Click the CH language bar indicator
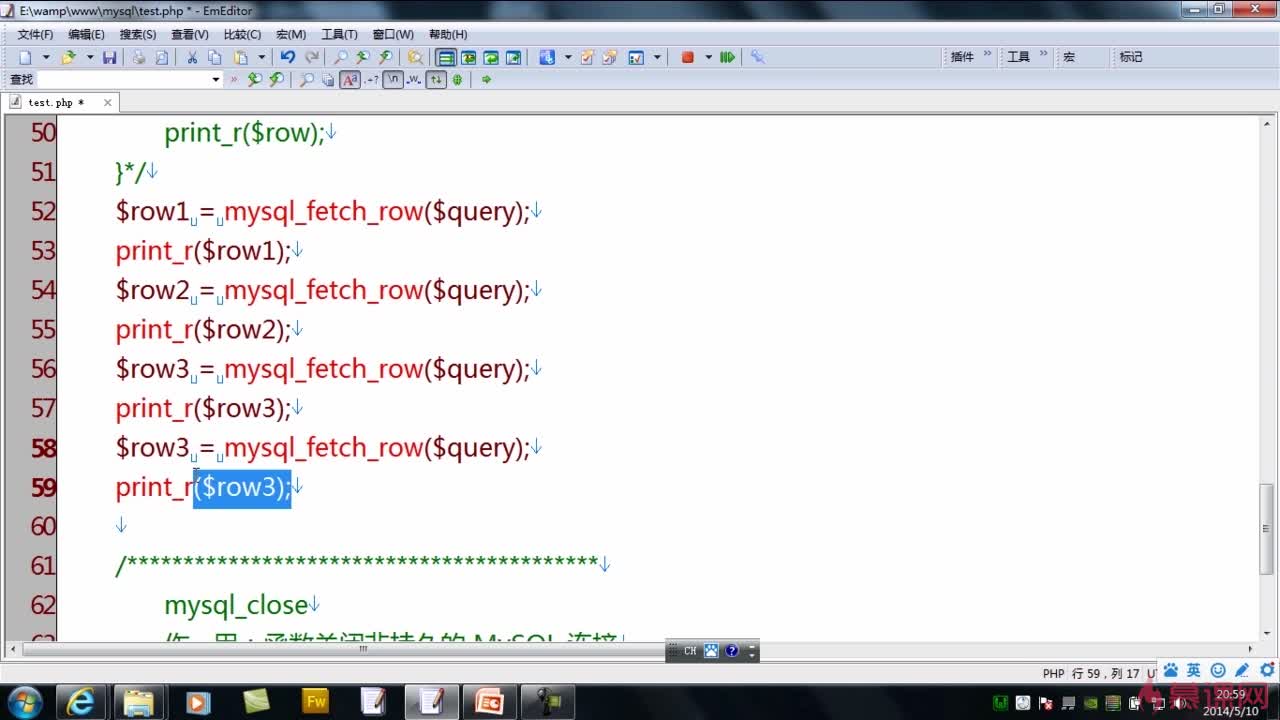The image size is (1280, 720). click(690, 651)
